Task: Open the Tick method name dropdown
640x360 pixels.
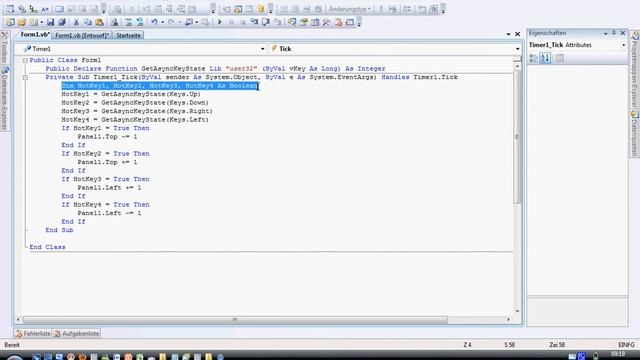Action: (517, 49)
